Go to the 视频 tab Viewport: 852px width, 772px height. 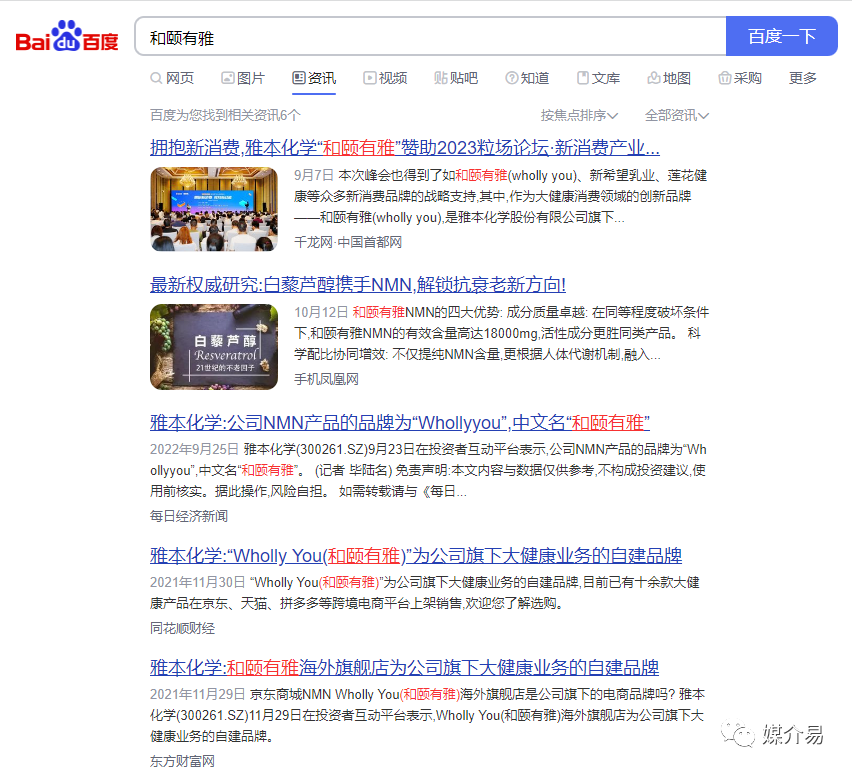coord(385,78)
